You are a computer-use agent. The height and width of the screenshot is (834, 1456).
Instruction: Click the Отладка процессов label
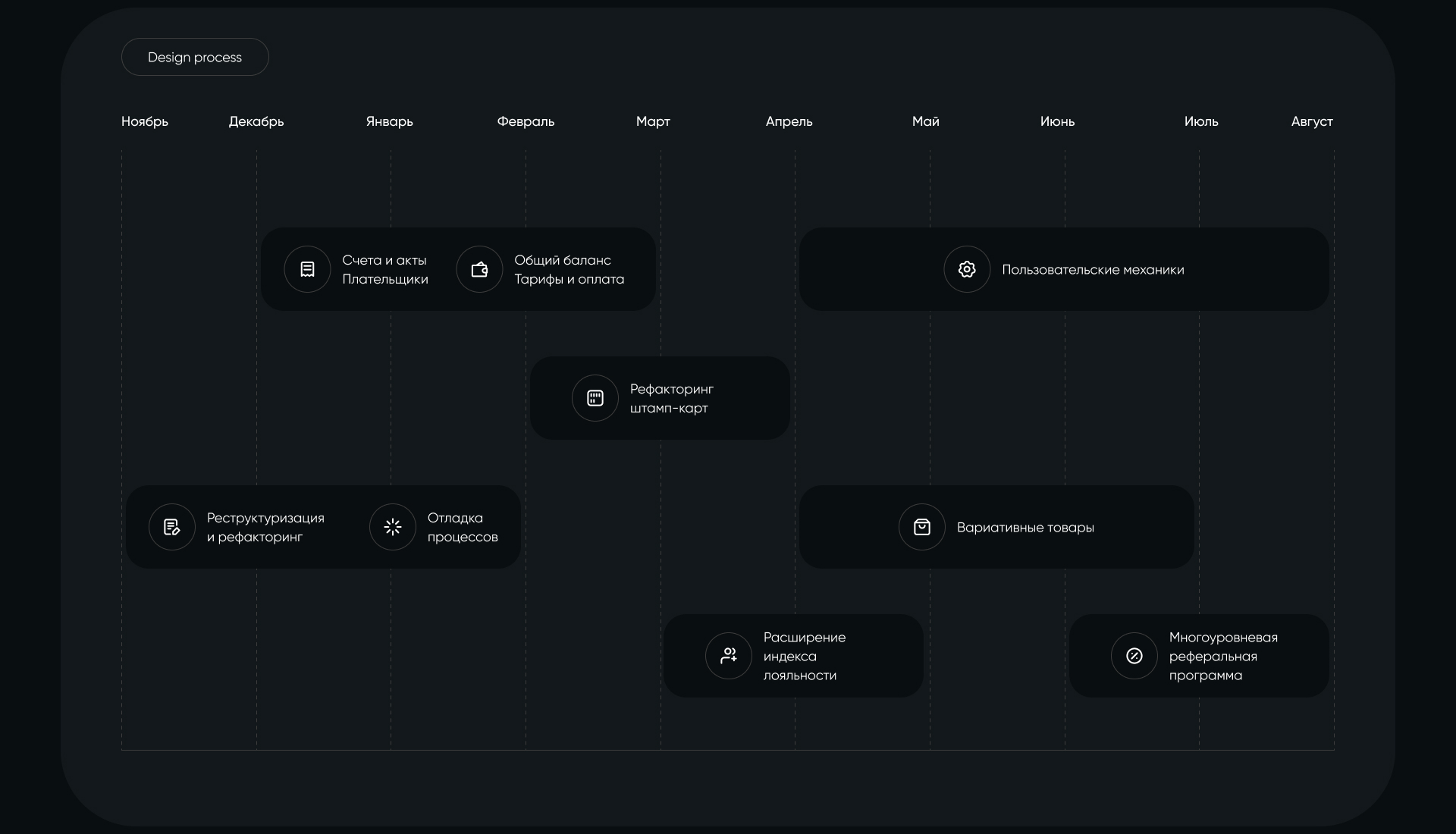463,528
